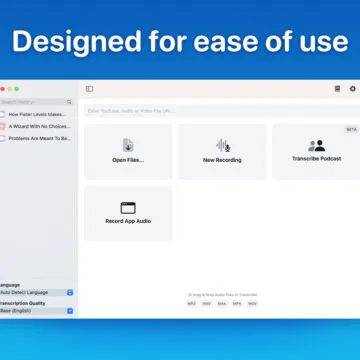Click the BETA badge on Transcribe Podcast

point(351,129)
